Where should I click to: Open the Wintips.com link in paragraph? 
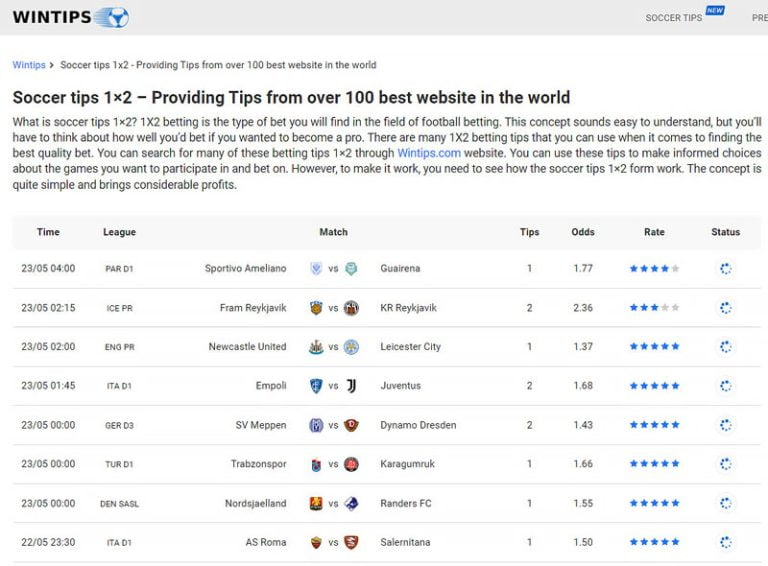pyautogui.click(x=429, y=153)
